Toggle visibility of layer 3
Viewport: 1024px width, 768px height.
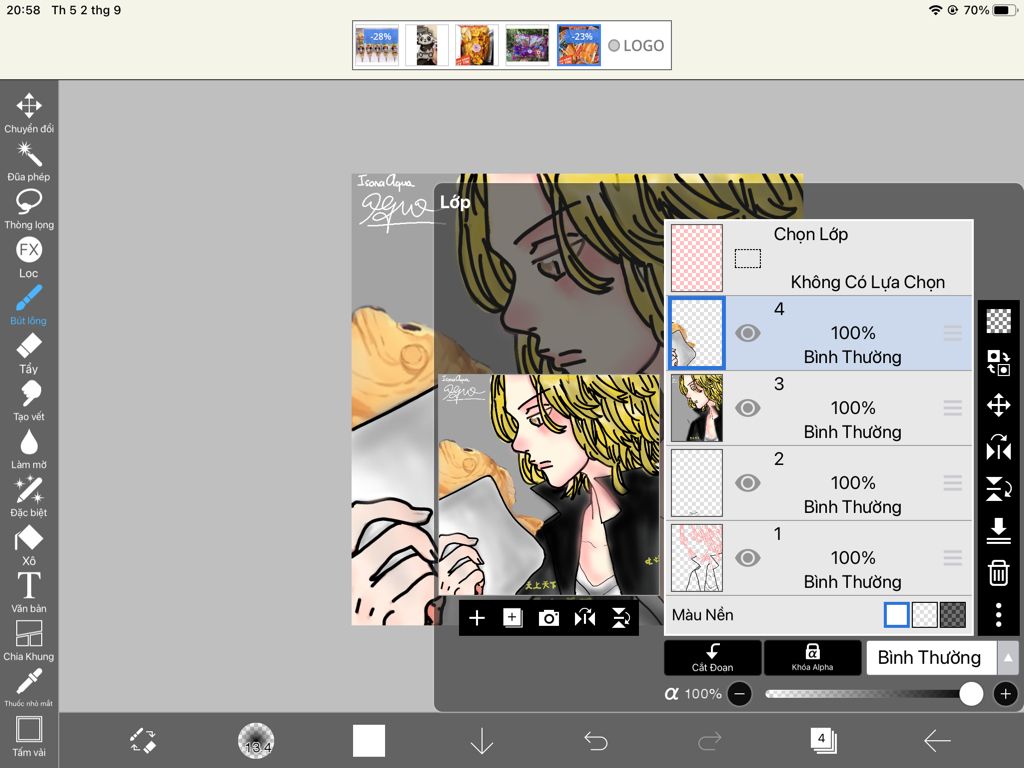click(748, 408)
